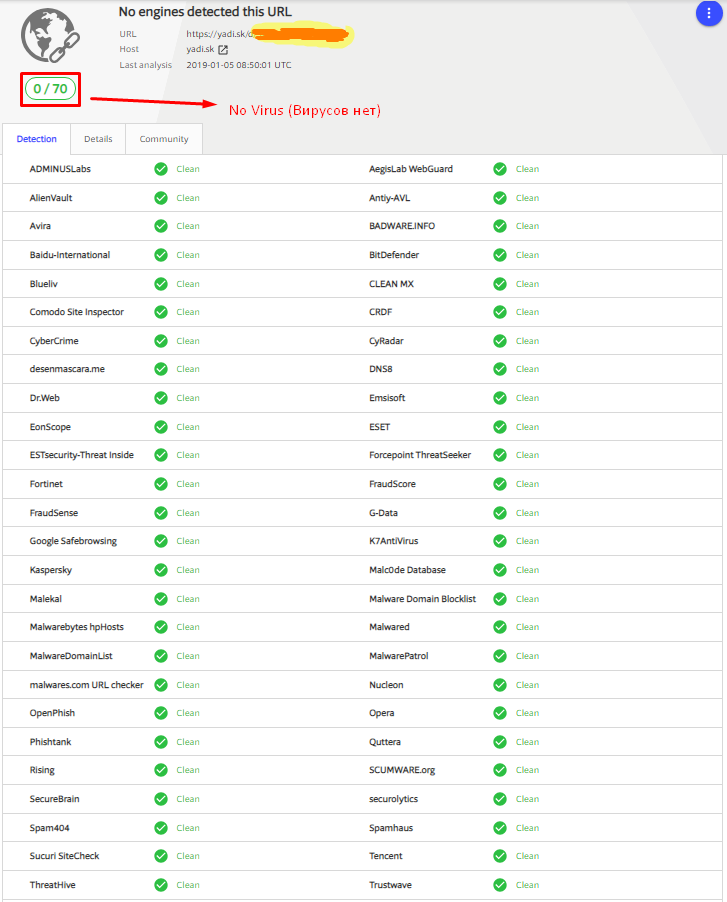Image resolution: width=727 pixels, height=902 pixels.
Task: Click the green check icon beside Emsisoft
Action: coord(500,398)
